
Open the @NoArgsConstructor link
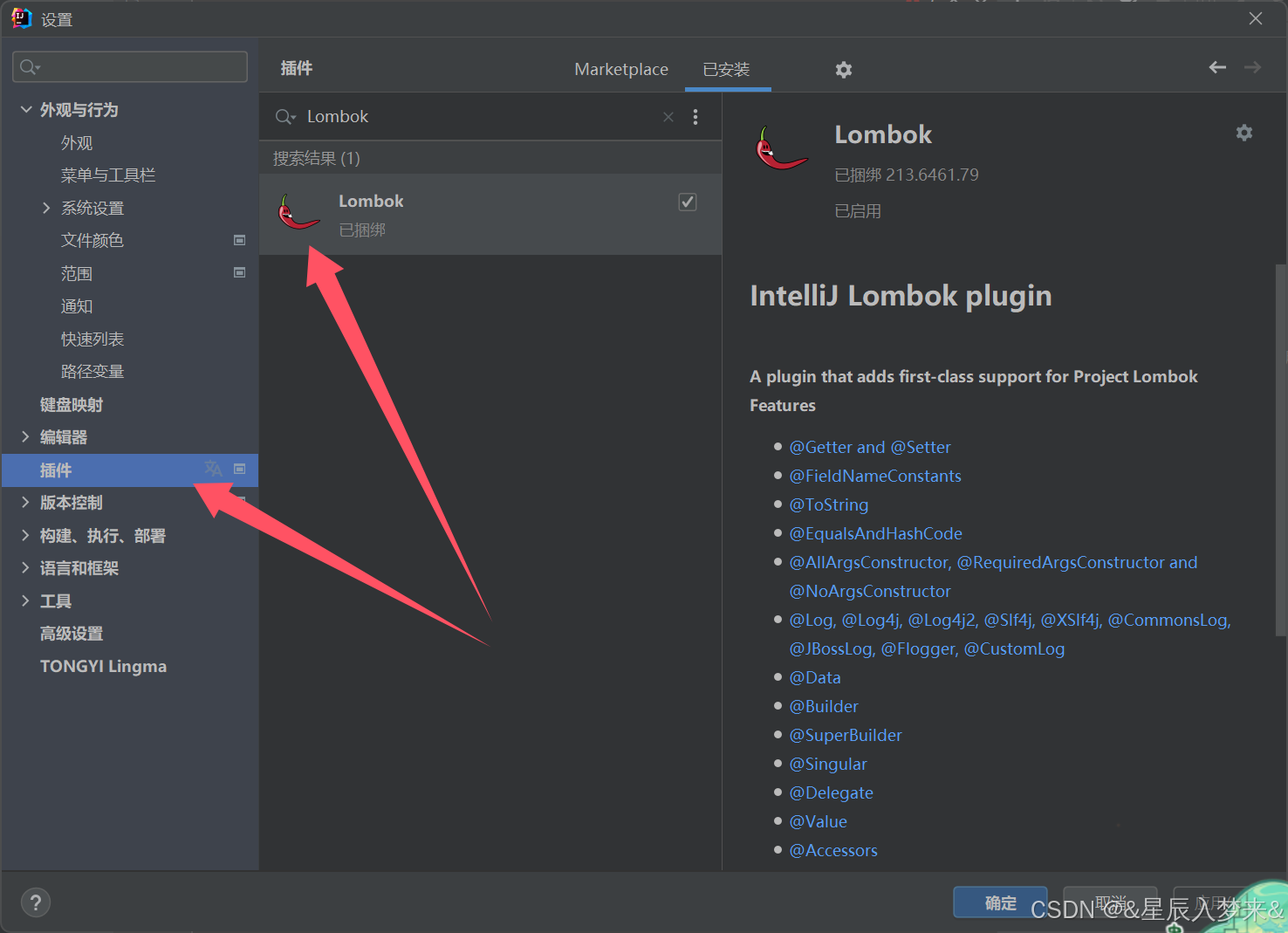pos(870,591)
